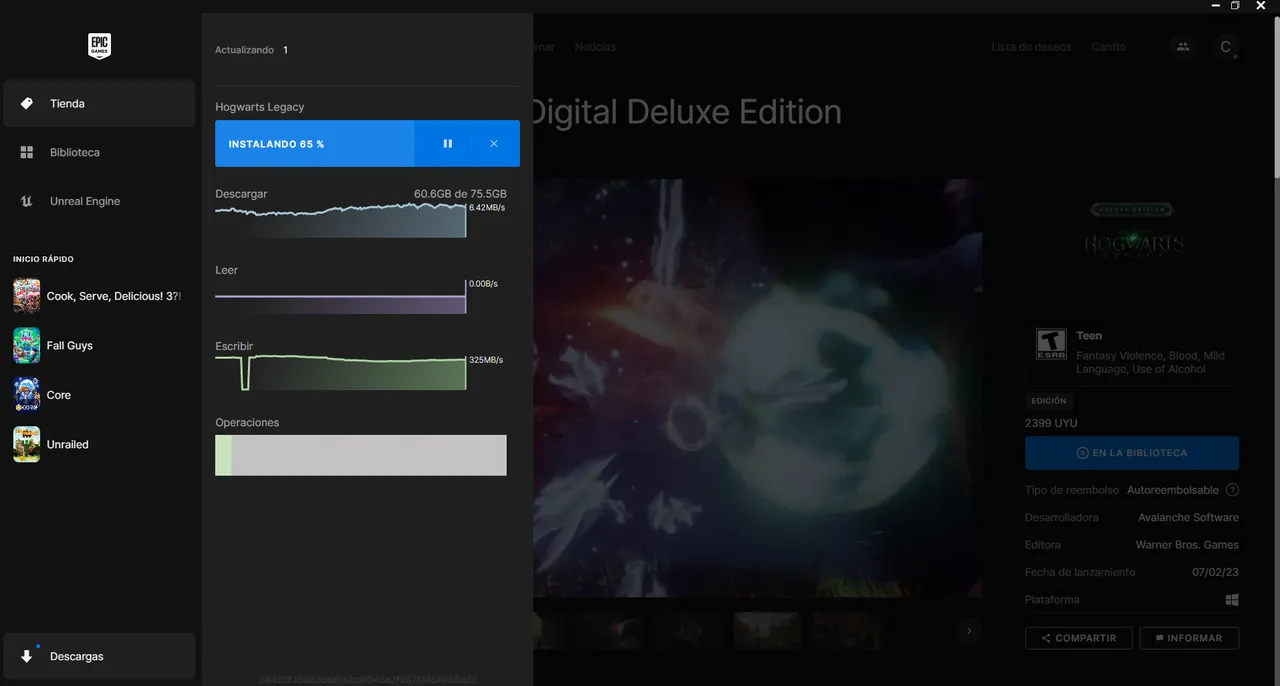
Task: Launch Fall Guys from quick launch
Action: (x=99, y=346)
